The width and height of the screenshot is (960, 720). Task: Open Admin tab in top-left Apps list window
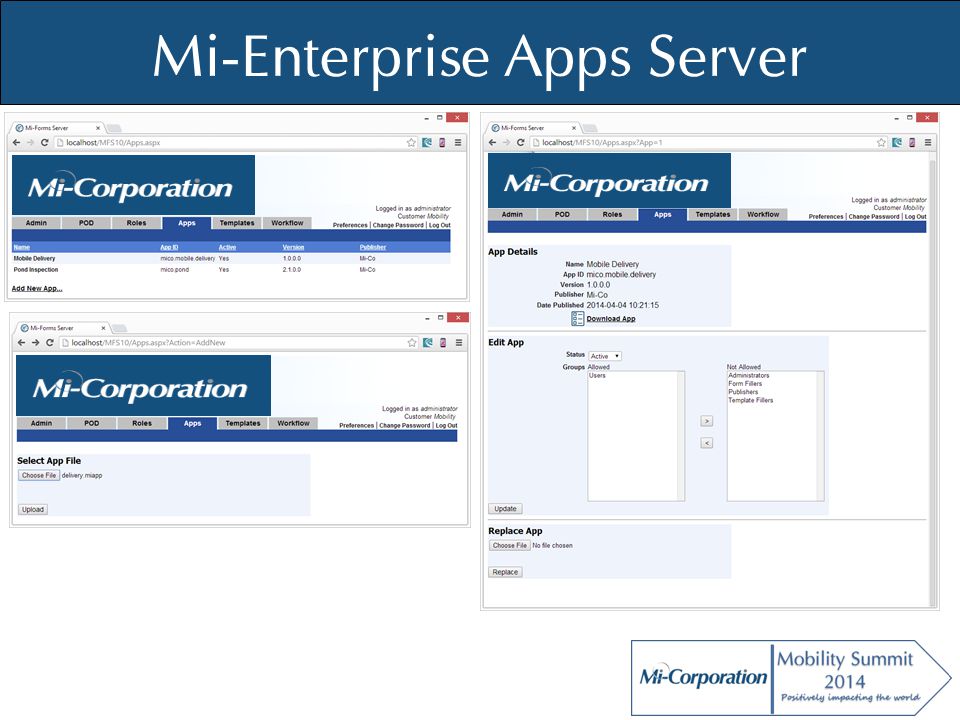pyautogui.click(x=36, y=223)
